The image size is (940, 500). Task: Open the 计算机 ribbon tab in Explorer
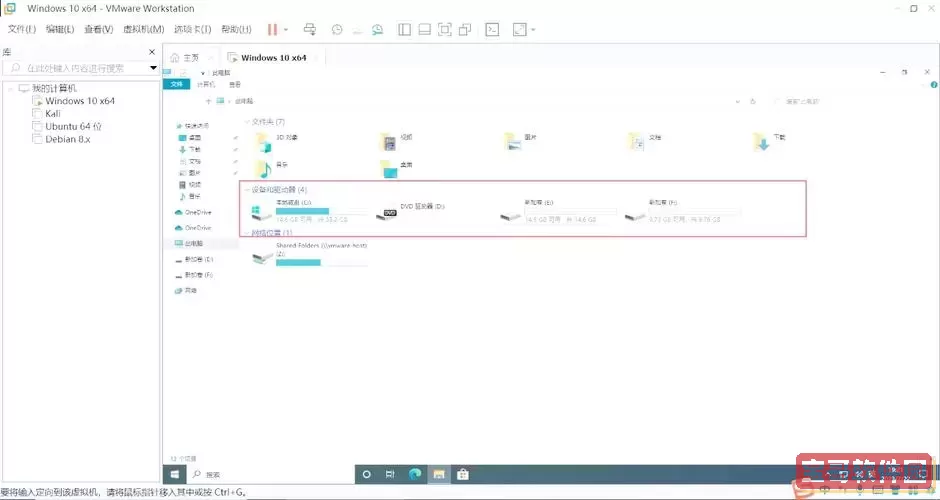[x=206, y=85]
